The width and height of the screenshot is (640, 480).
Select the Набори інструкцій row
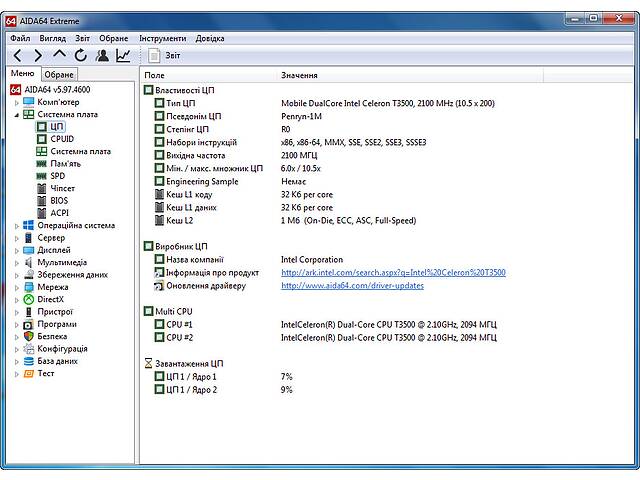pos(290,142)
